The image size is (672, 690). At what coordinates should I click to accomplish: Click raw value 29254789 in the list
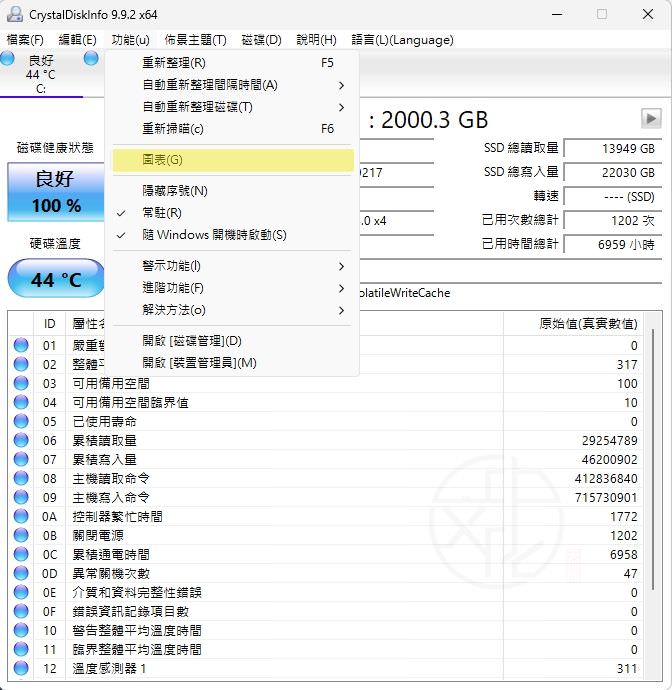tap(610, 440)
